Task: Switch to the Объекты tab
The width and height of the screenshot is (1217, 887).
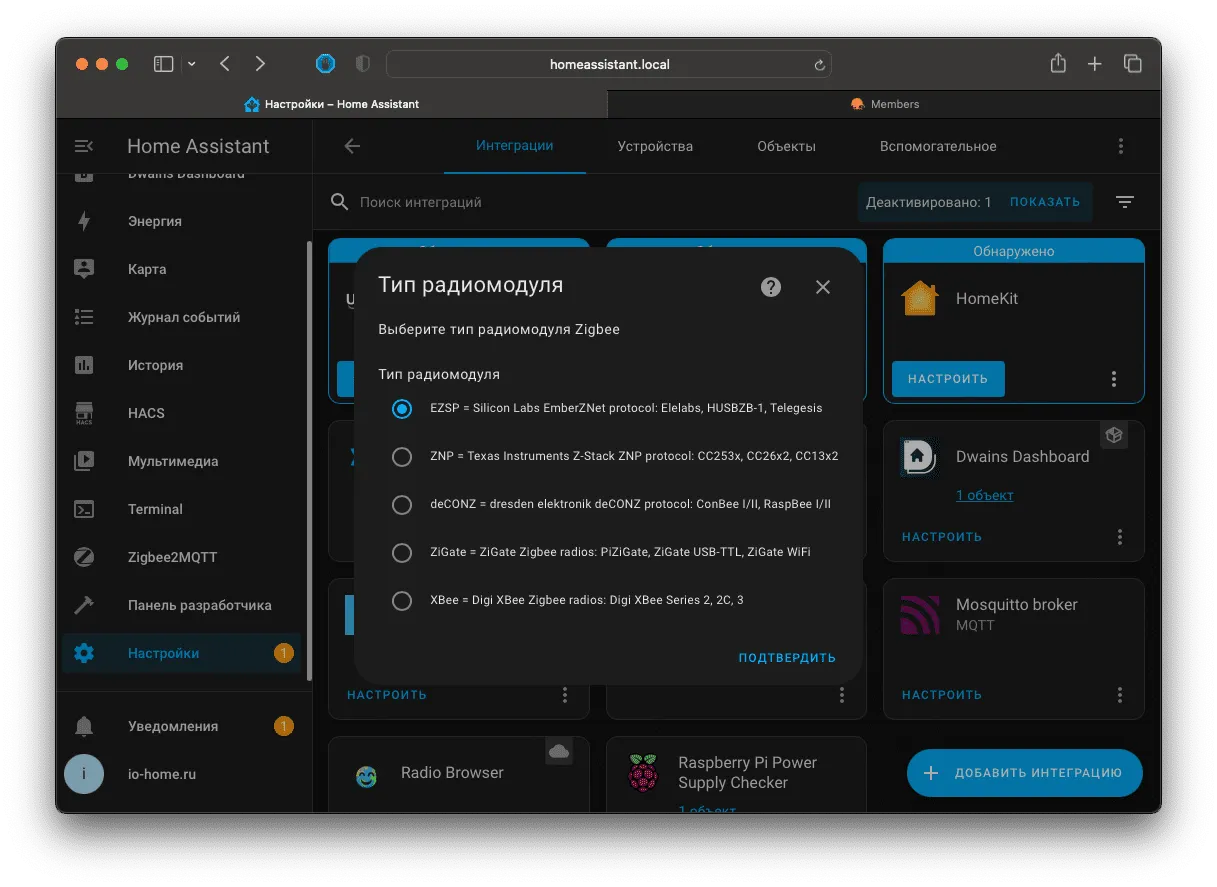Action: pyautogui.click(x=786, y=146)
